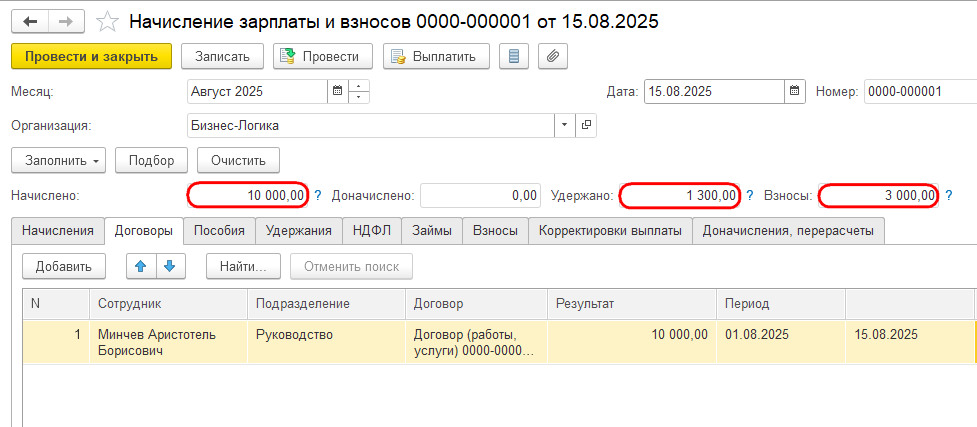
Task: Sort by the Подразделение column header
Action: [326, 304]
